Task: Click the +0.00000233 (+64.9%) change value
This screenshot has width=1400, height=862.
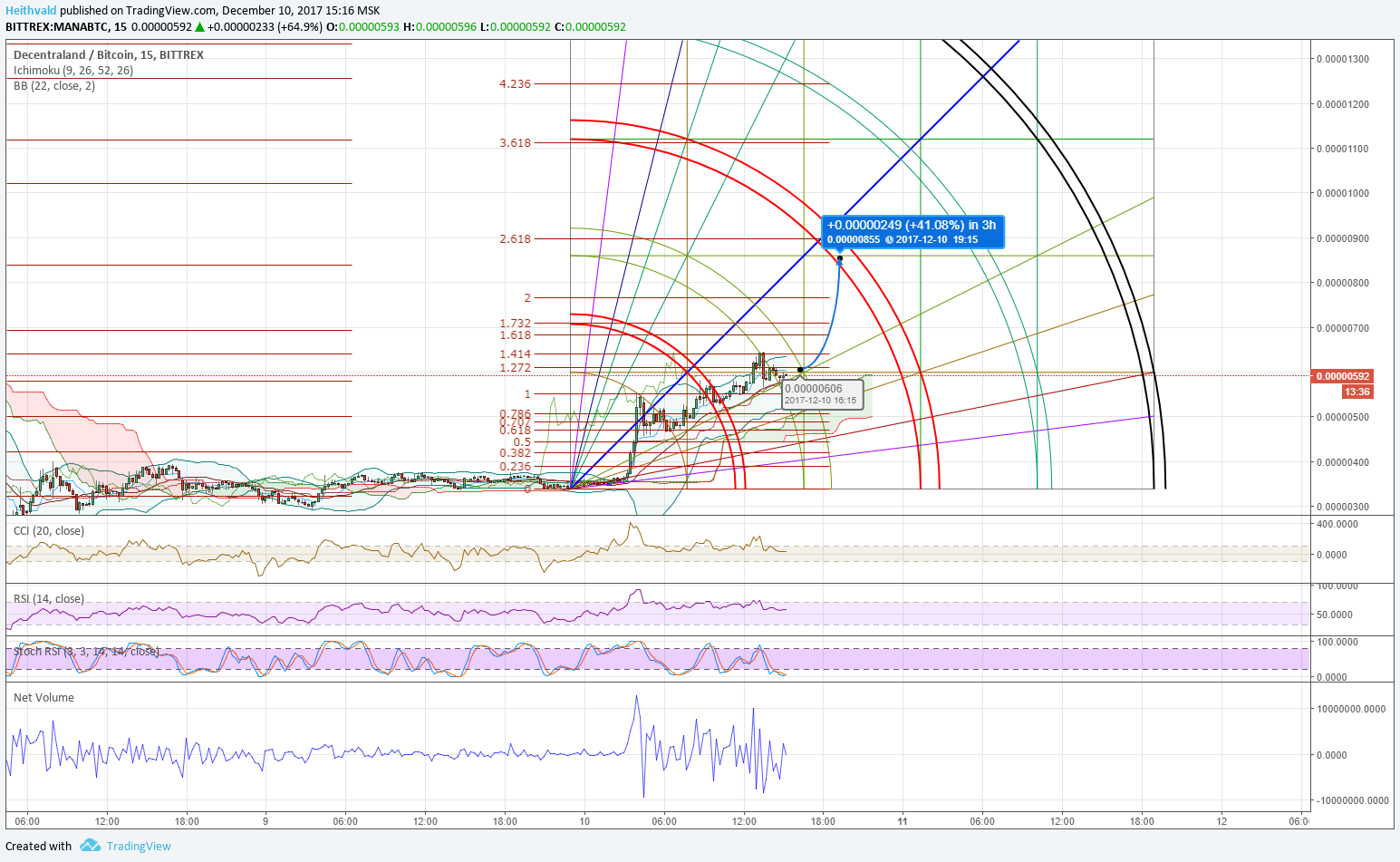Action: (x=265, y=26)
